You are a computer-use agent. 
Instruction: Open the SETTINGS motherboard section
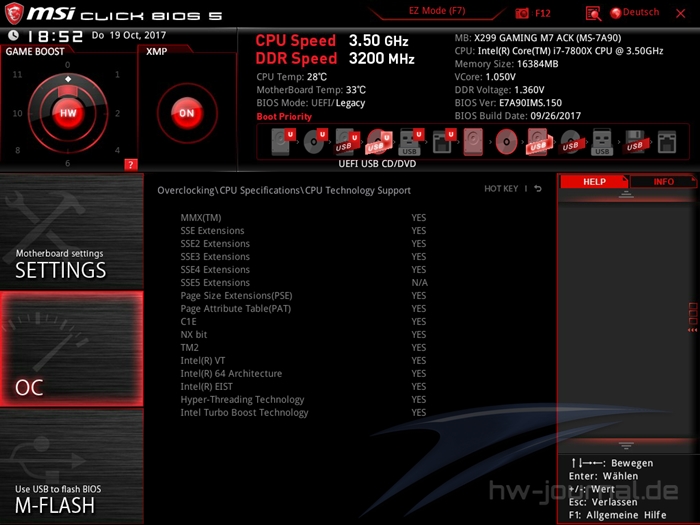pos(72,231)
